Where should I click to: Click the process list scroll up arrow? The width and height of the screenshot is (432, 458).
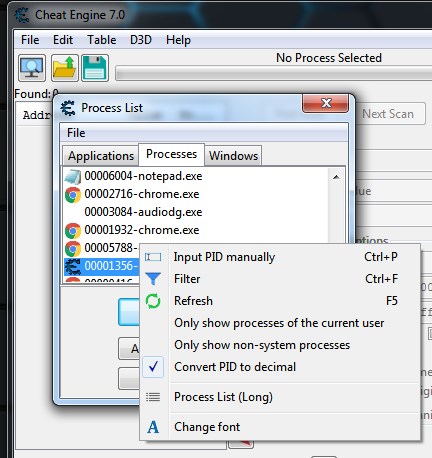[336, 177]
